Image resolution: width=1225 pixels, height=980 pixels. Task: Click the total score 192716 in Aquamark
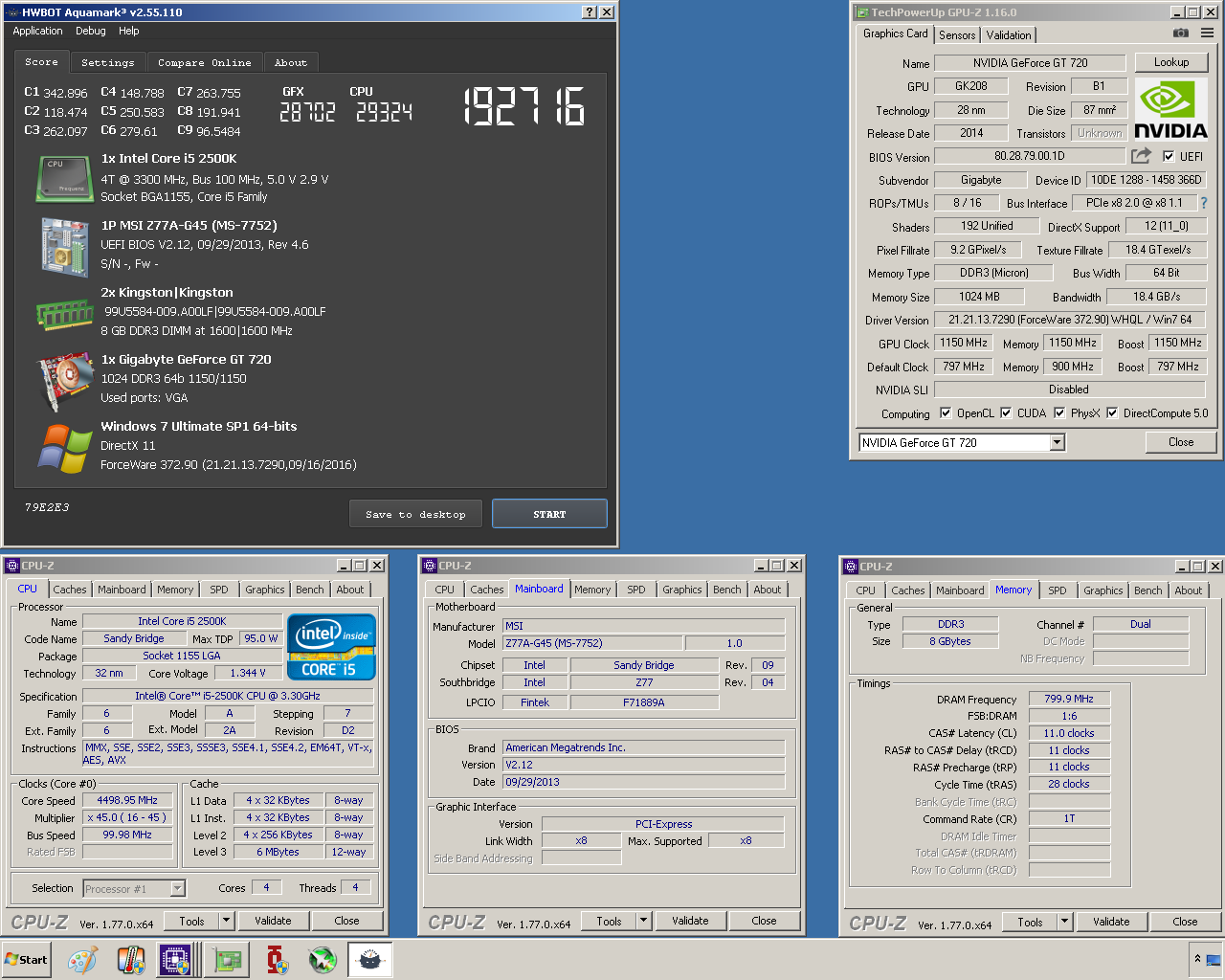click(x=524, y=106)
